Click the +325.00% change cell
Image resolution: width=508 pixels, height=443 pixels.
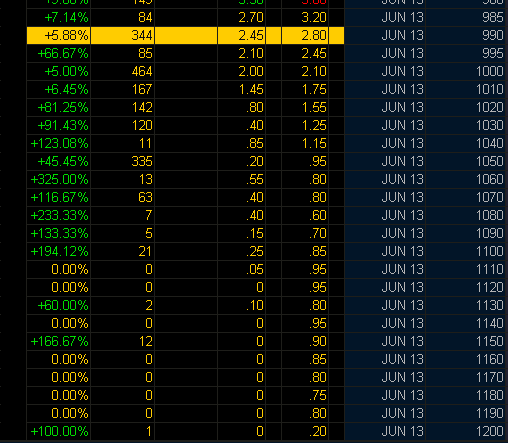click(x=59, y=179)
